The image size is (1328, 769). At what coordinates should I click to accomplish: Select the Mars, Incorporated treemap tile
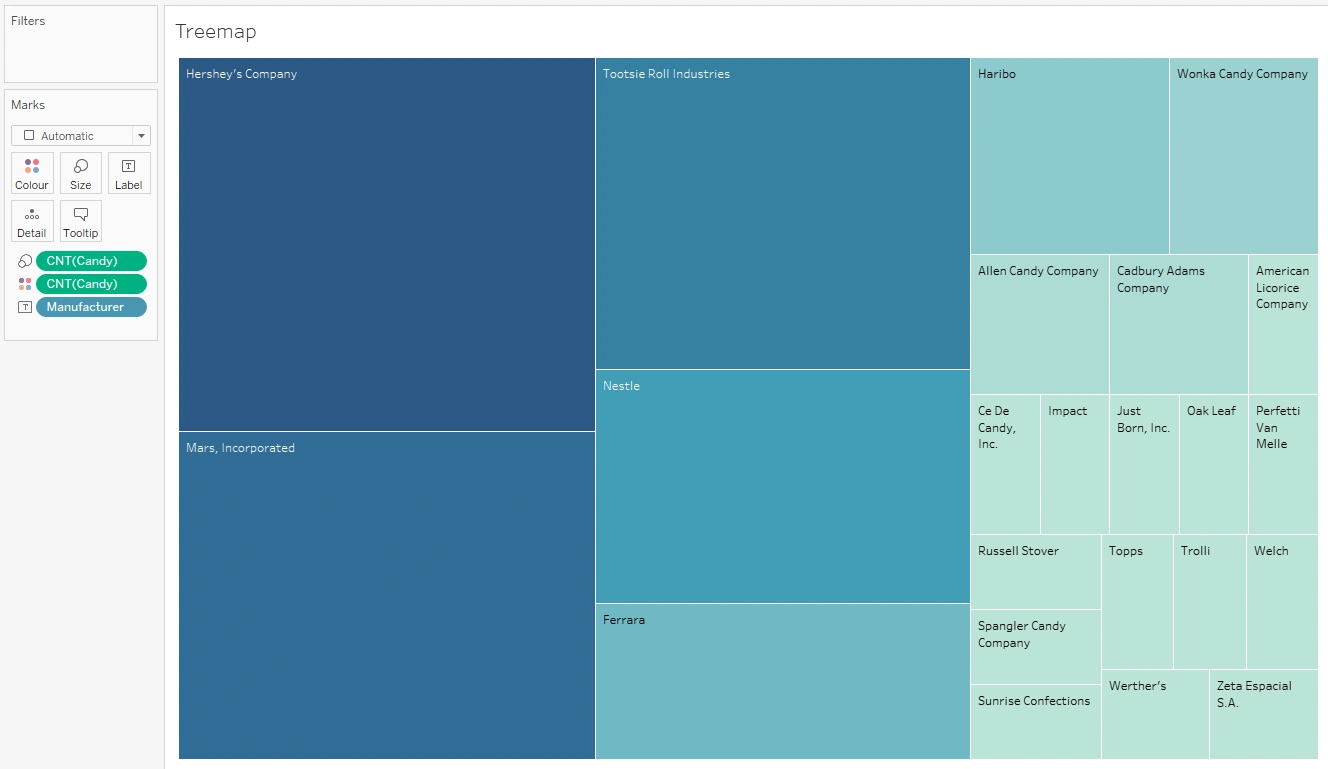click(386, 595)
